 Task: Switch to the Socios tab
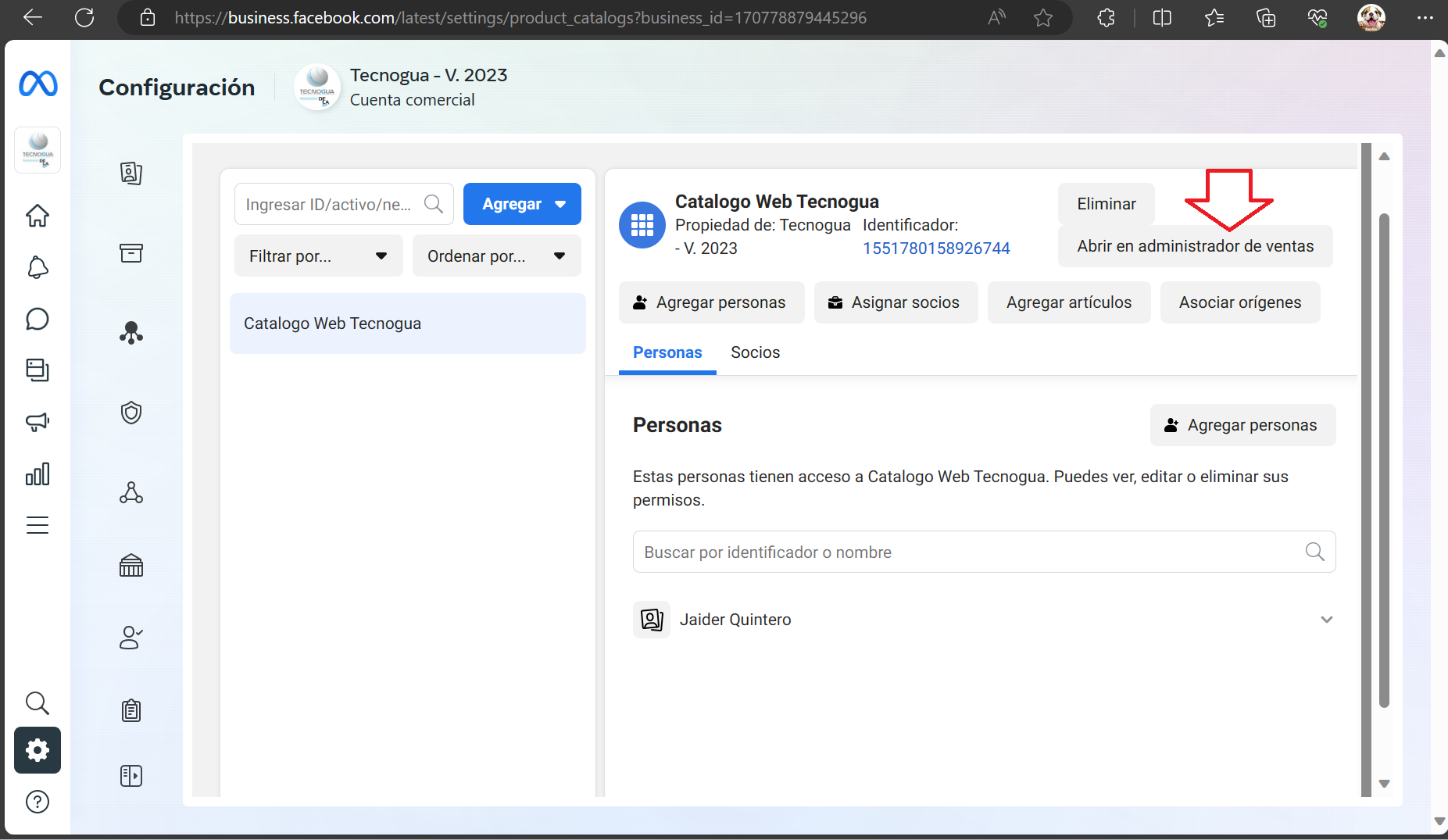click(756, 352)
